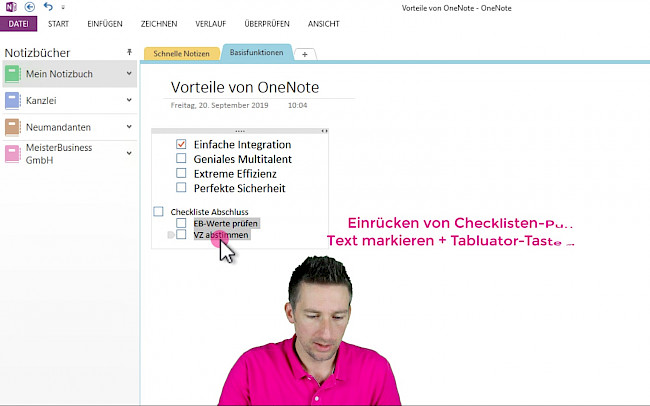
Task: Switch to the START ribbon tab
Action: [x=58, y=24]
